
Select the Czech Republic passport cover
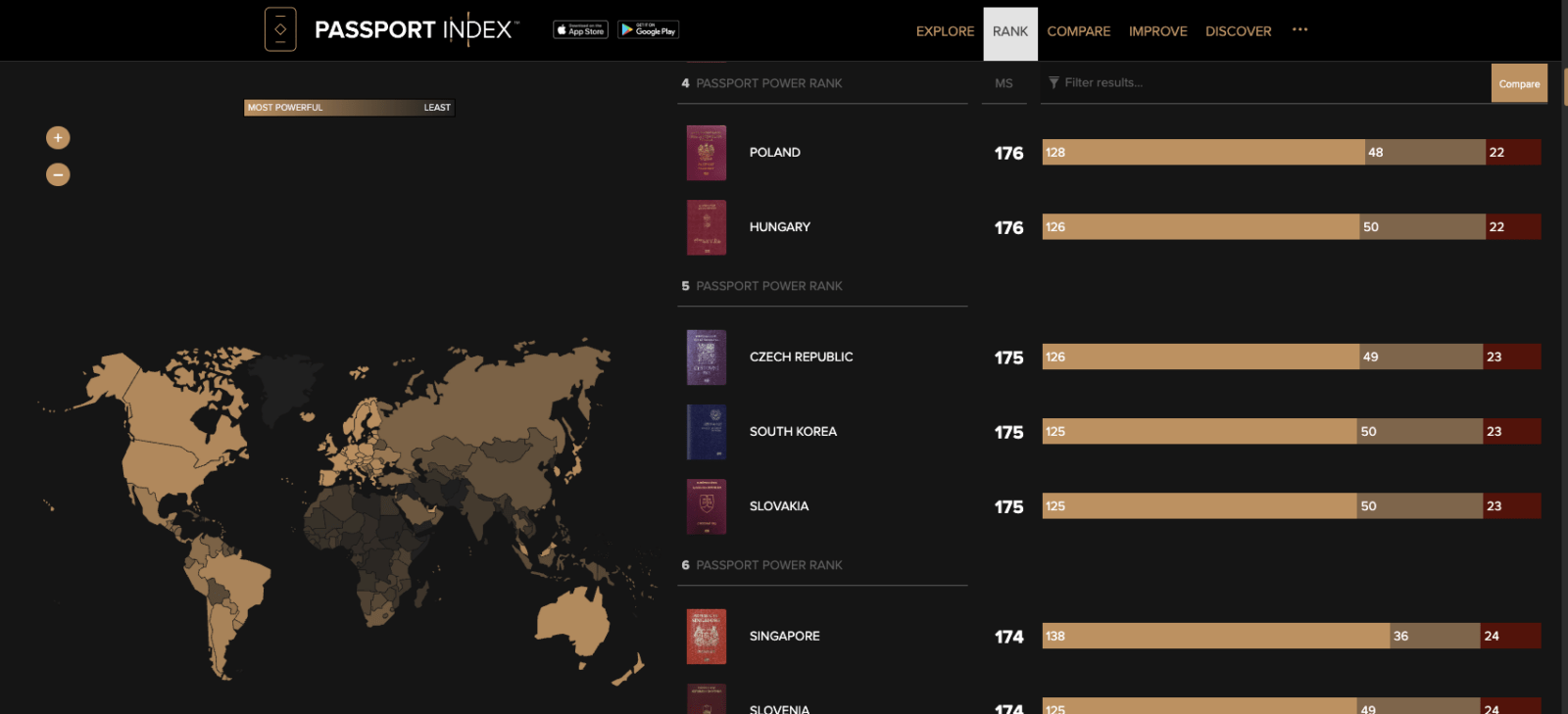[x=707, y=357]
